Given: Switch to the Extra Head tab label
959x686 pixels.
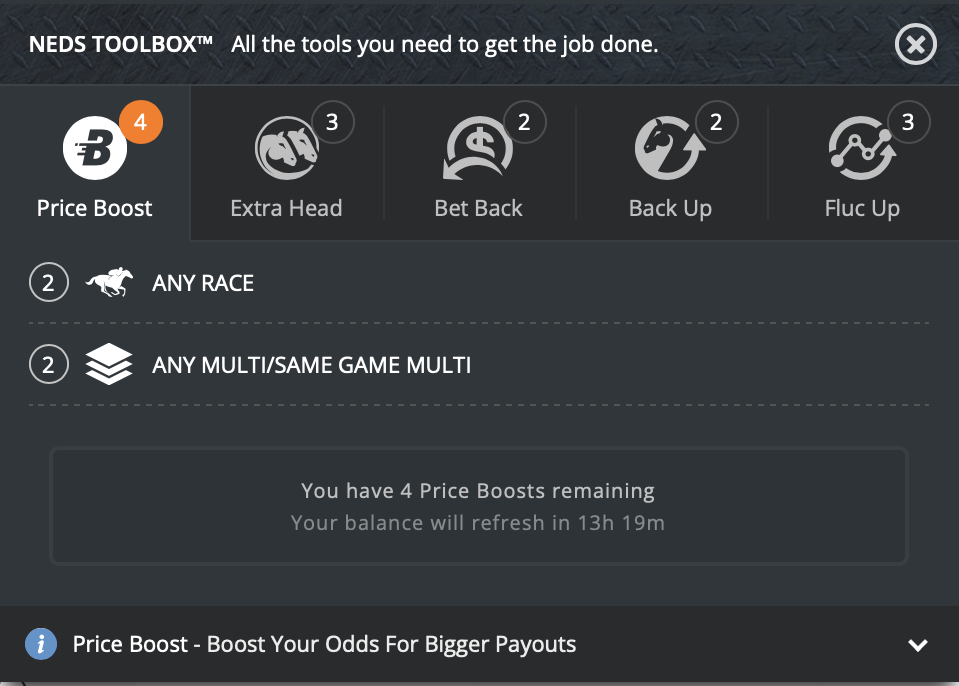Looking at the screenshot, I should (x=286, y=208).
